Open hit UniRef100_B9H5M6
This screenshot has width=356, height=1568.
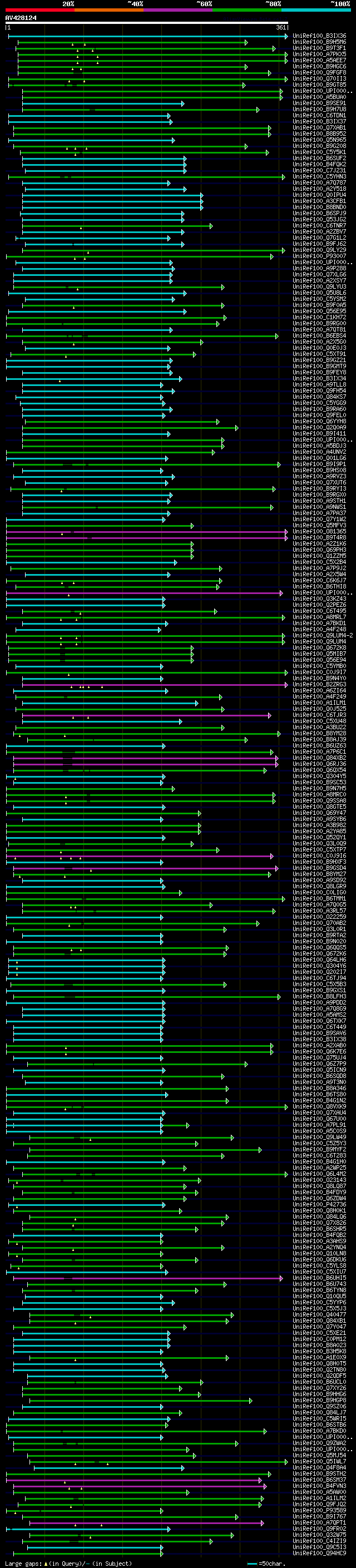pos(319,43)
